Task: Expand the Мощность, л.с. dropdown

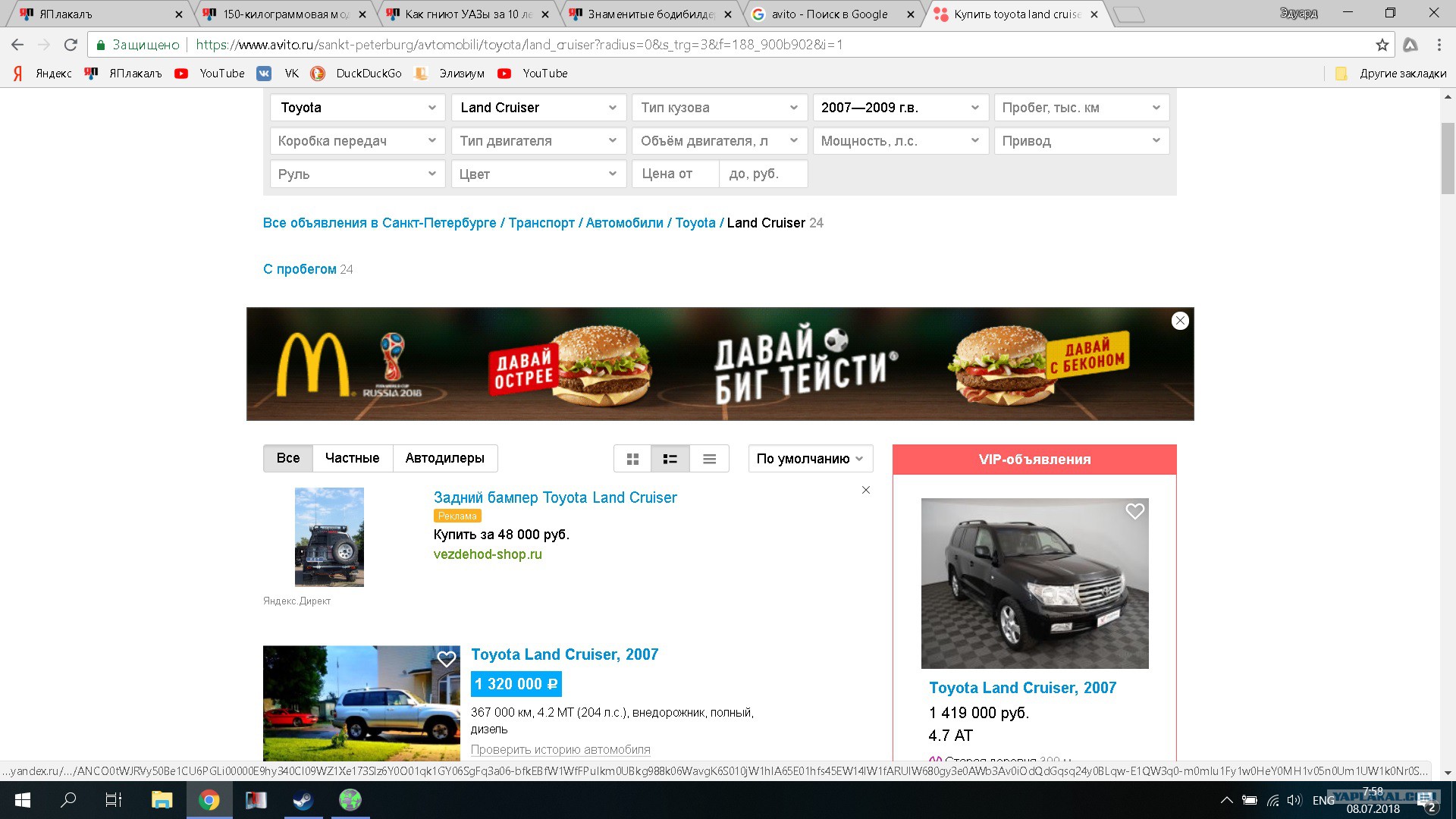Action: [x=901, y=141]
